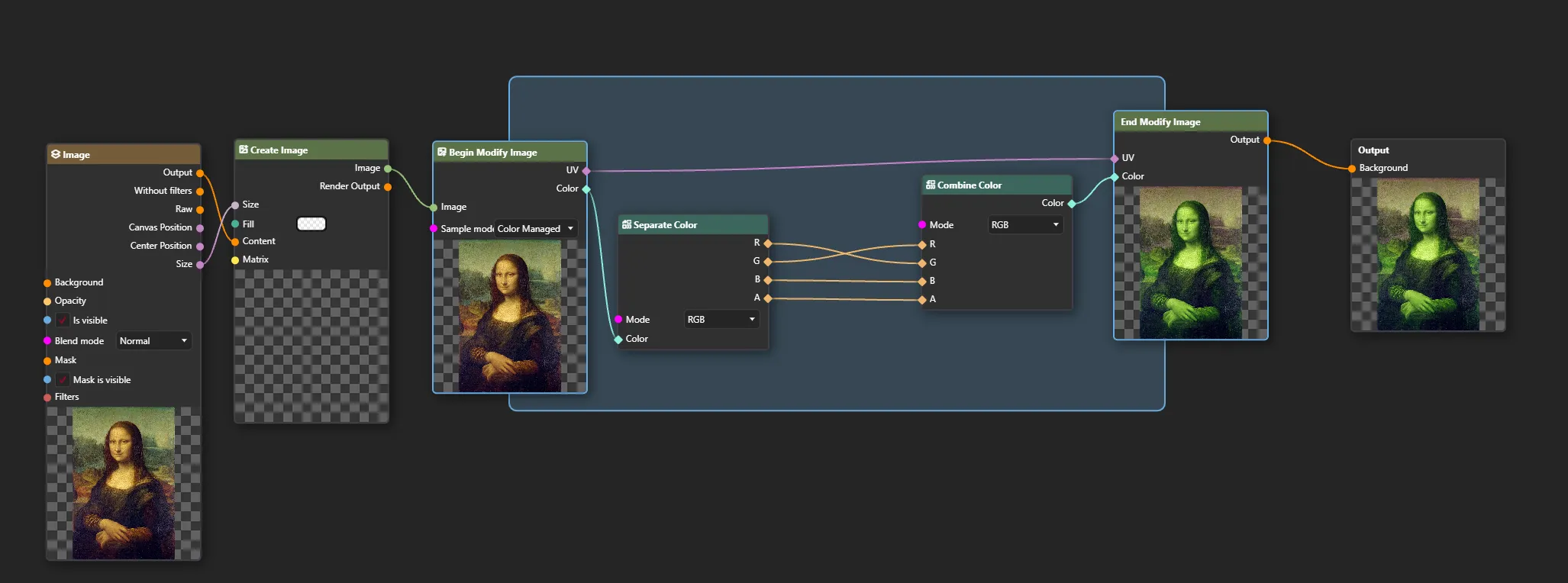Screen dimensions: 1568x583
Task: Click the Output socket on End Modify Image
Action: point(1267,140)
